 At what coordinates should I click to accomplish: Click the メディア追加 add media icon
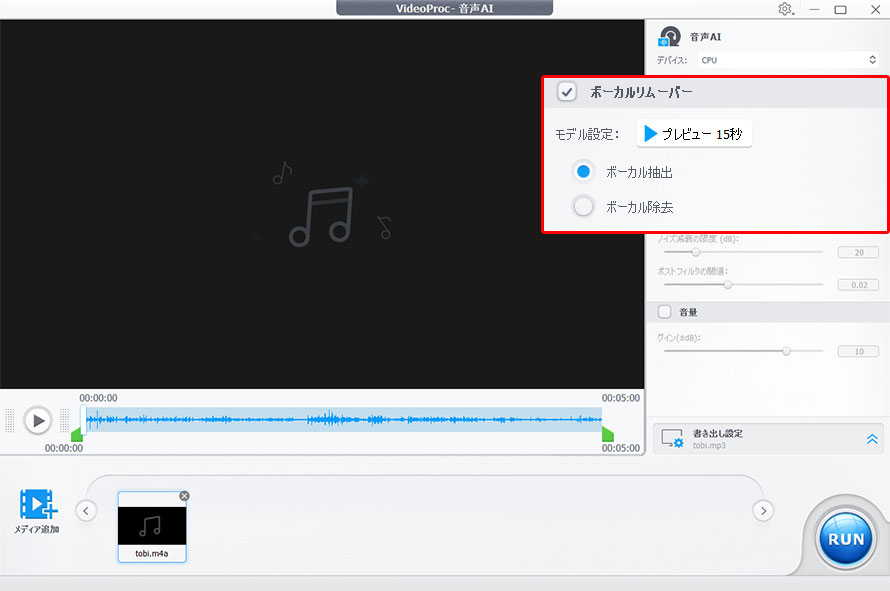[37, 505]
